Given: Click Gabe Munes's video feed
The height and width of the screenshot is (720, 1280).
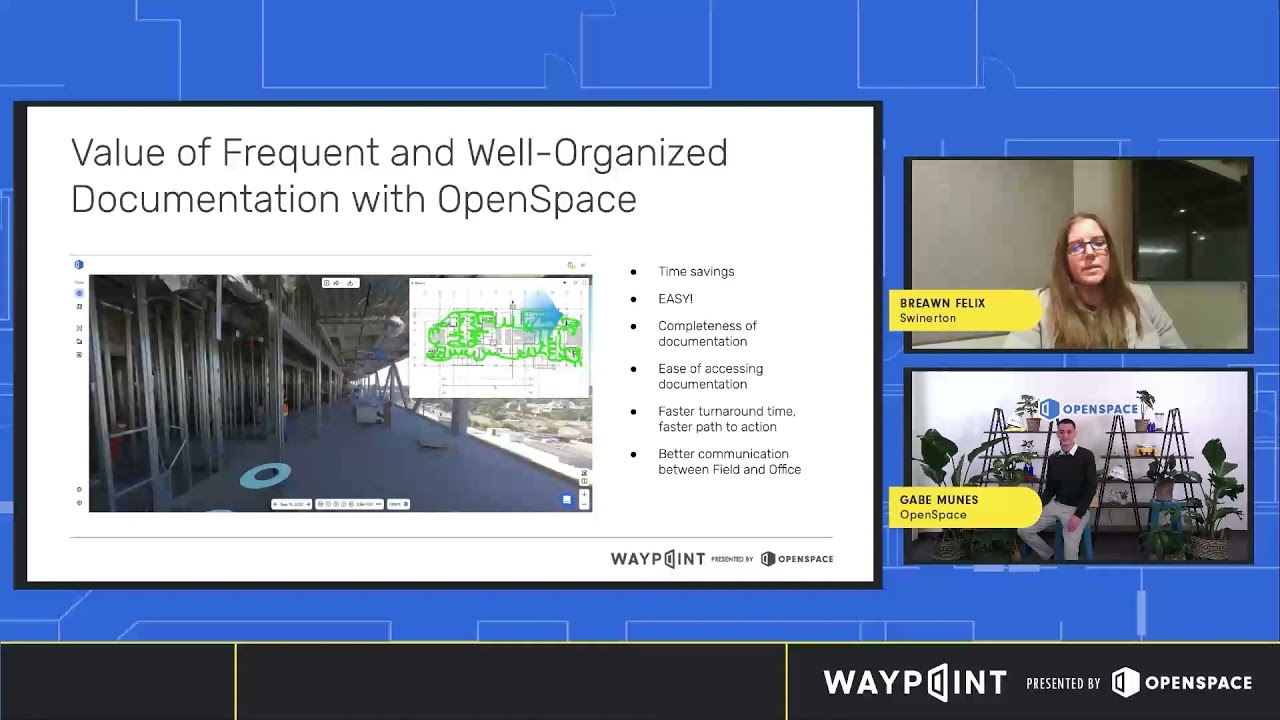Looking at the screenshot, I should [1079, 465].
